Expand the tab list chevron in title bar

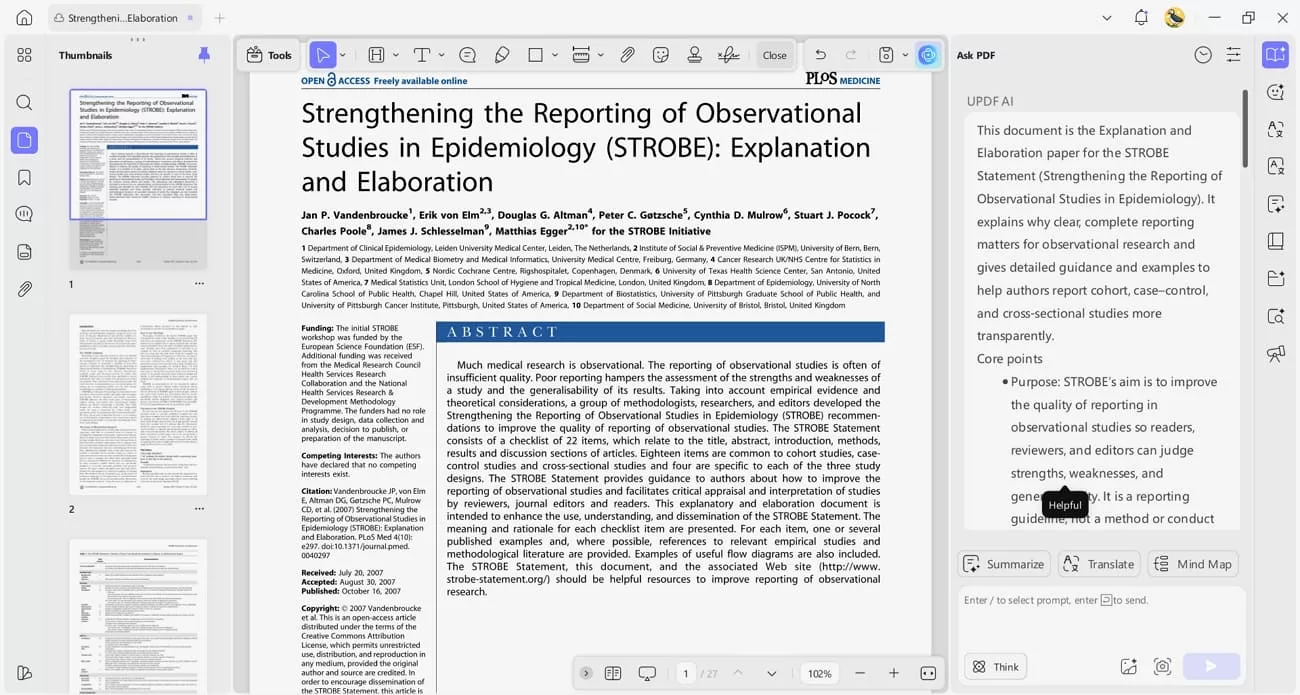1106,18
